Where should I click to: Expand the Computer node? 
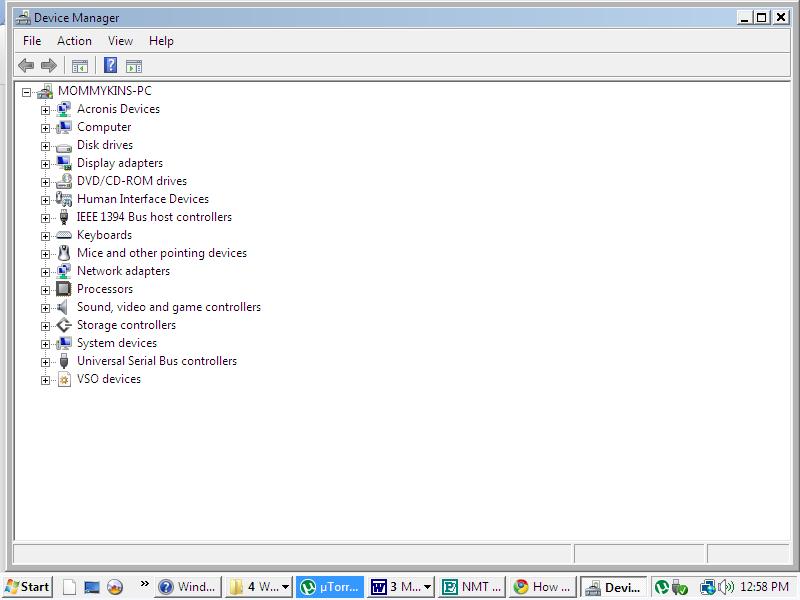click(x=45, y=129)
